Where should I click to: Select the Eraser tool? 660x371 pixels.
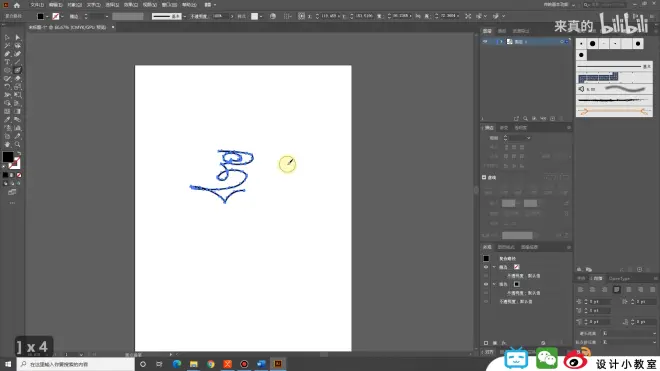(x=18, y=78)
